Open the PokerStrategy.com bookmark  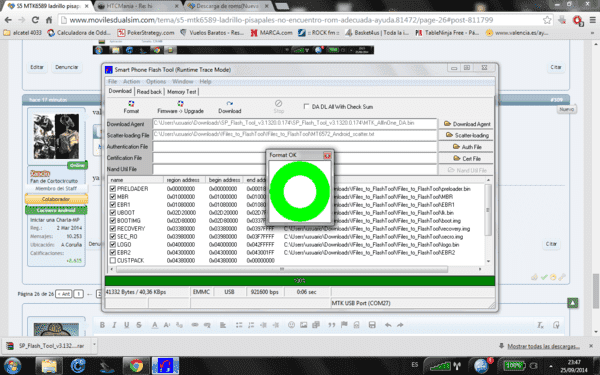146,33
